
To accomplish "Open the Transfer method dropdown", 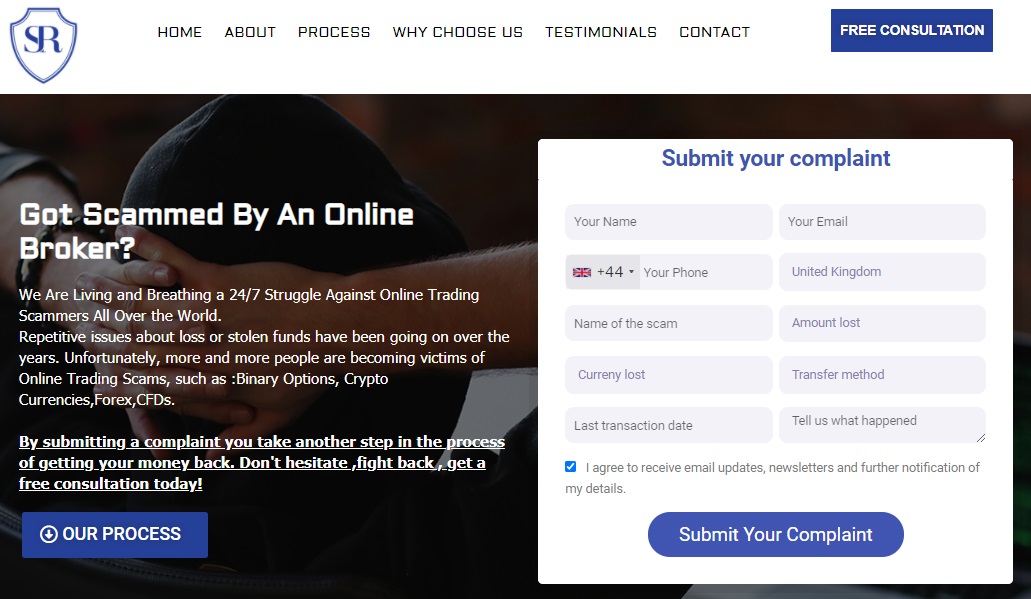I will (882, 374).
